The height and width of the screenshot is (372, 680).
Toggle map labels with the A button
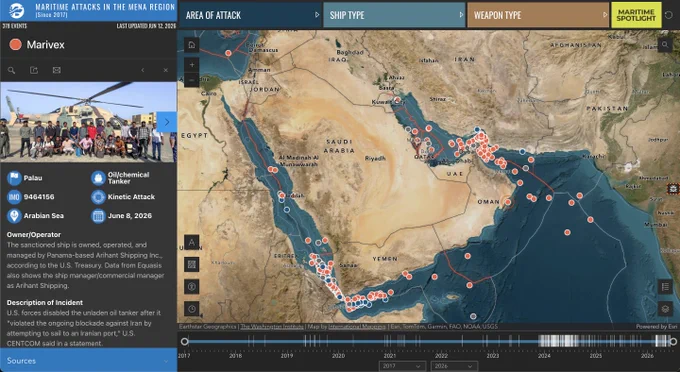192,242
